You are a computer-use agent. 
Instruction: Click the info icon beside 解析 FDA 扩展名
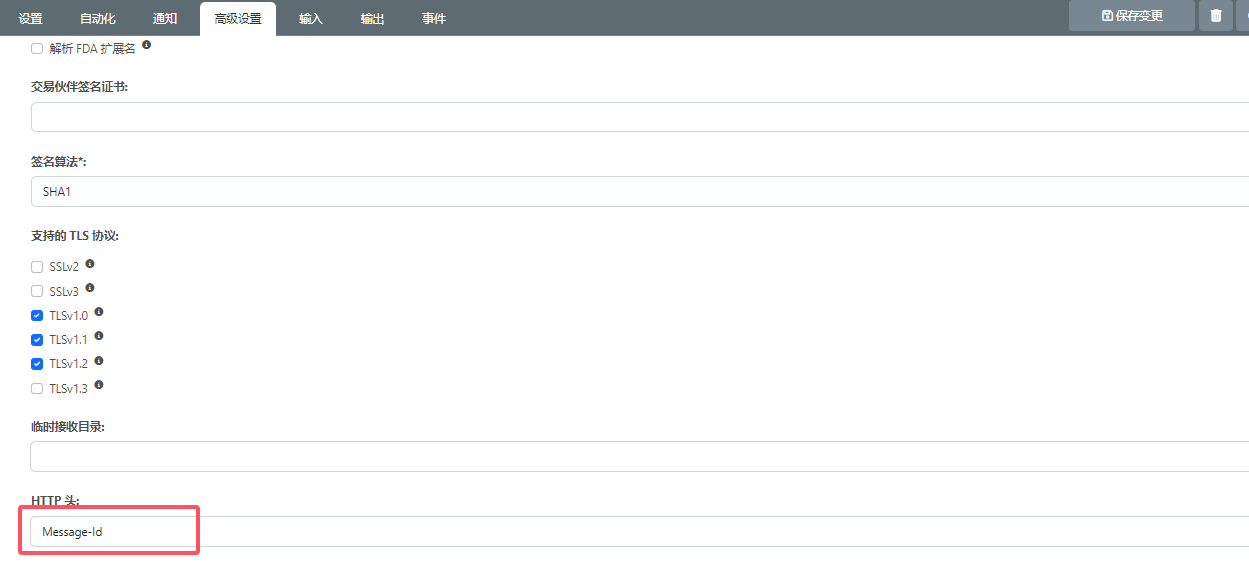pyautogui.click(x=146, y=46)
